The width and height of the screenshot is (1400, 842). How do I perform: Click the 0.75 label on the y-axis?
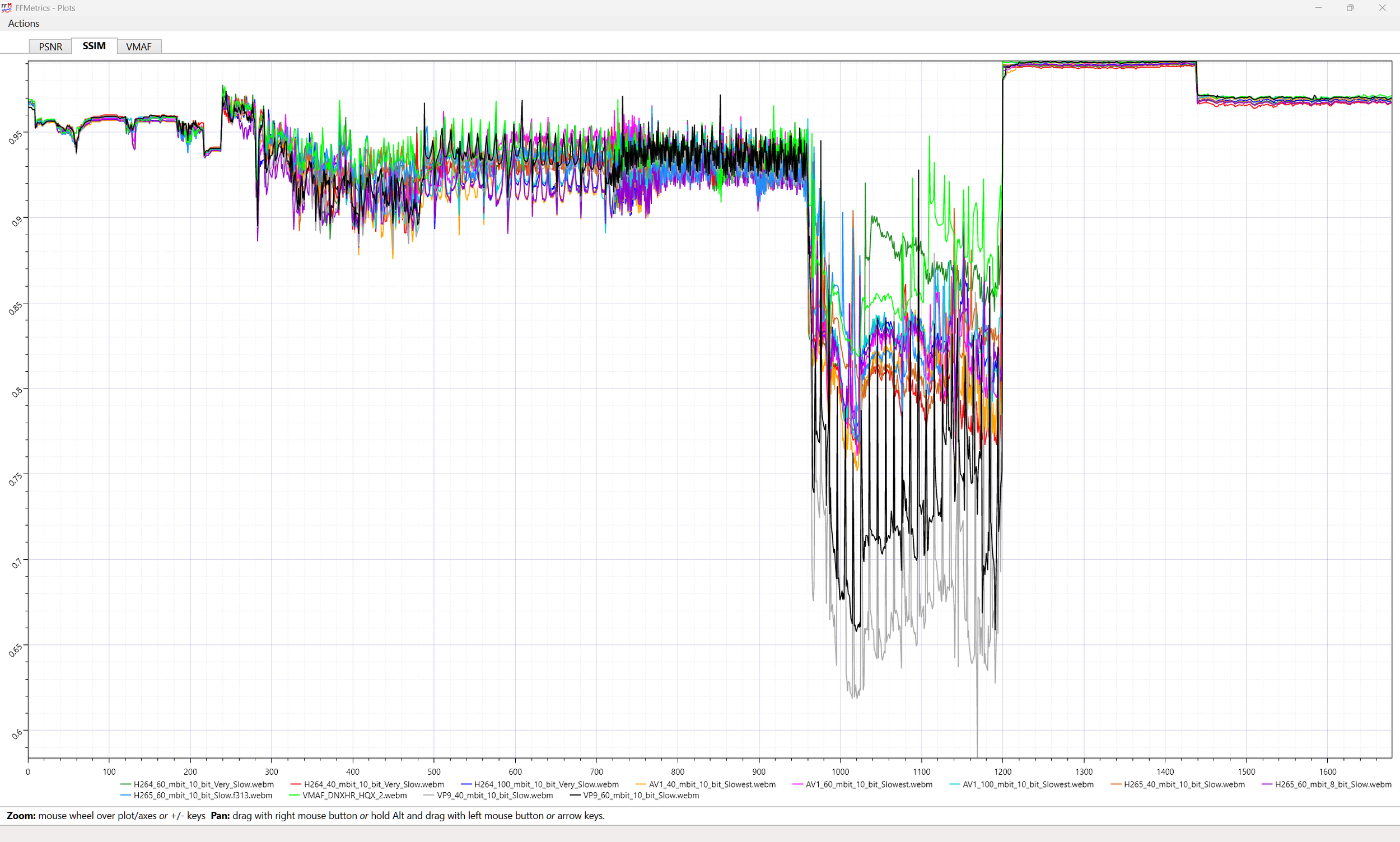pos(16,479)
